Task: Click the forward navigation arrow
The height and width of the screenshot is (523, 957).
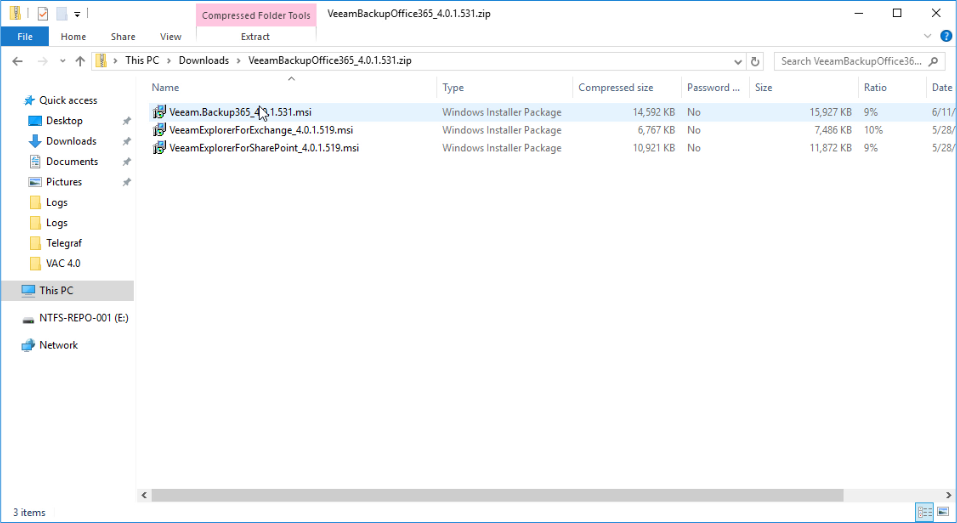Action: [x=42, y=61]
